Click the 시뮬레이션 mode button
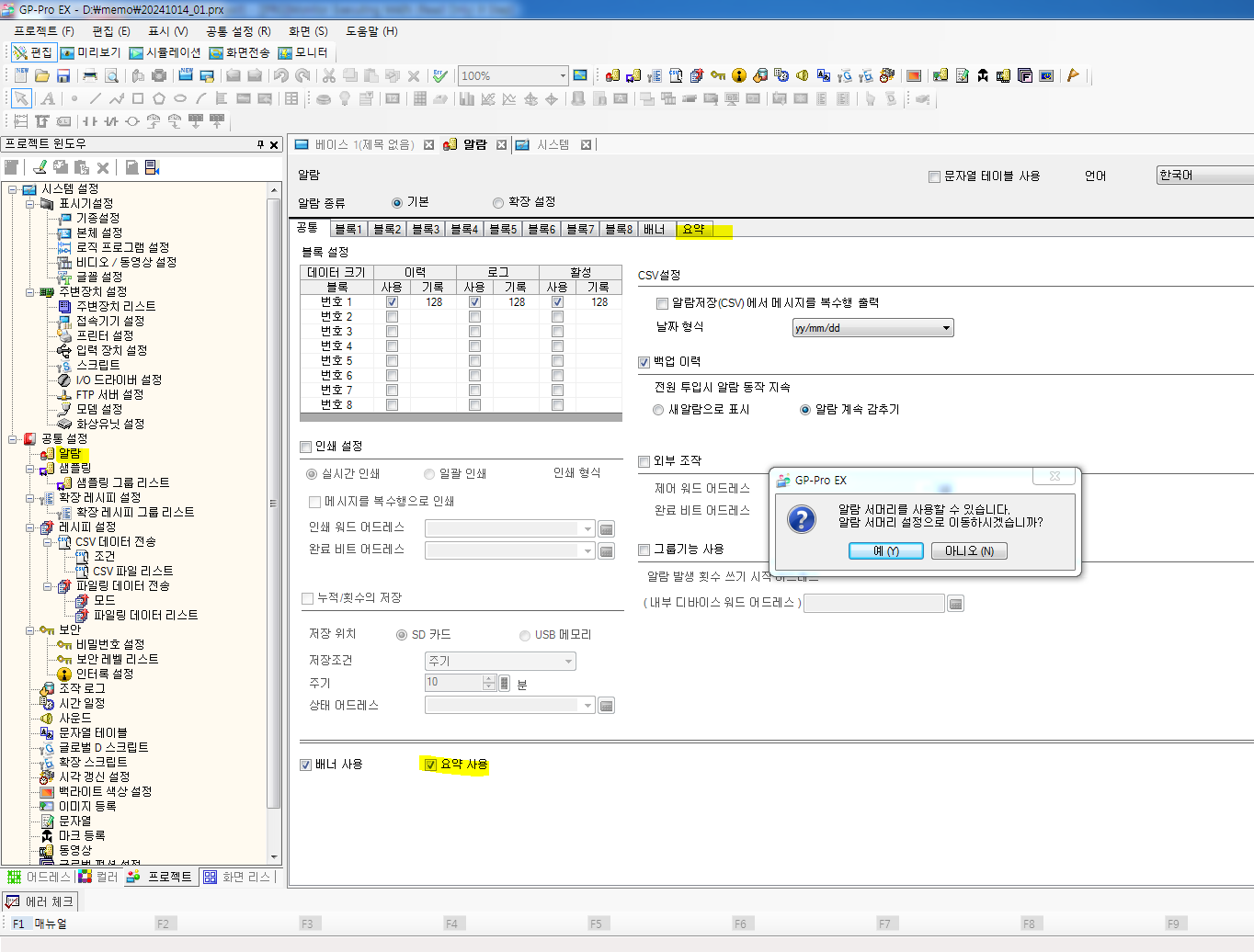The width and height of the screenshot is (1254, 952). coord(165,52)
